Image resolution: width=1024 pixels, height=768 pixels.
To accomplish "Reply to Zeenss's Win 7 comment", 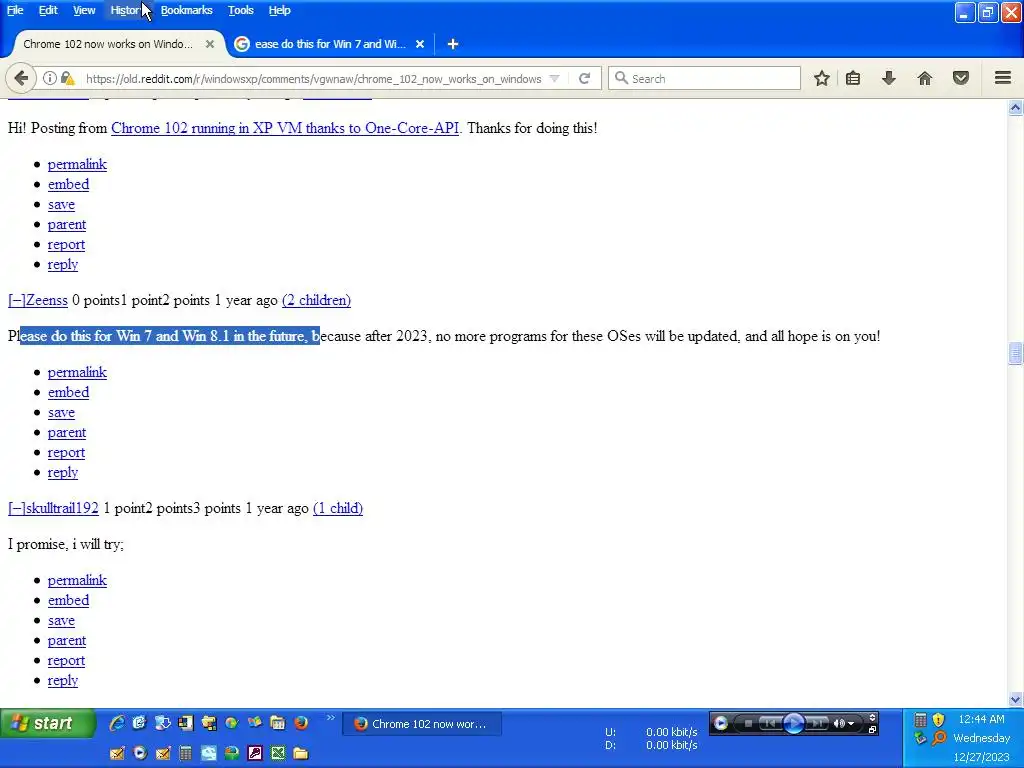I will (63, 473).
